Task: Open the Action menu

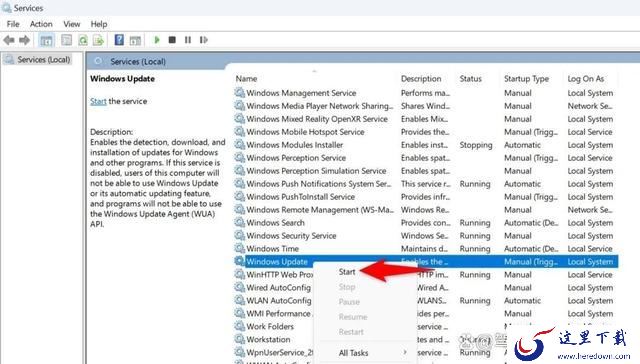Action: click(x=41, y=24)
